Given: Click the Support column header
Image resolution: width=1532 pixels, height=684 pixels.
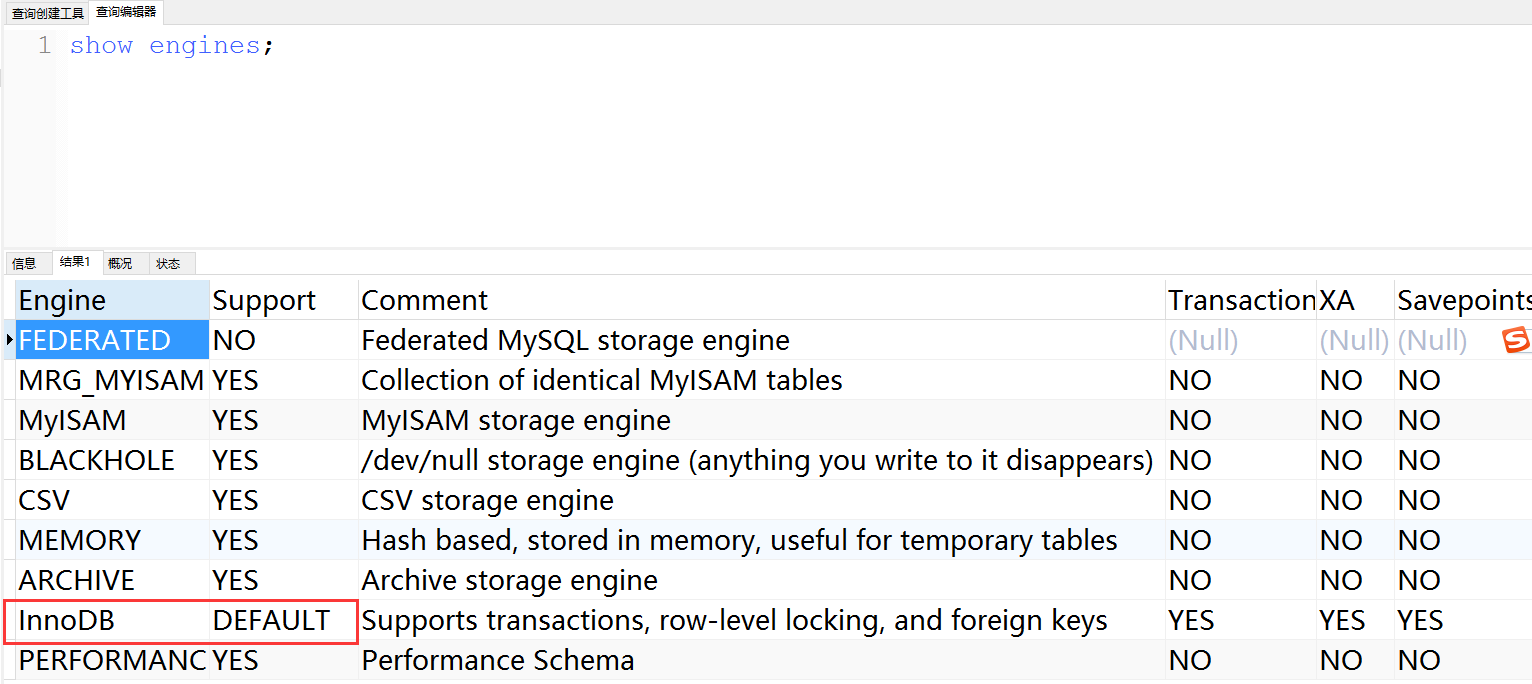Looking at the screenshot, I should (x=284, y=300).
